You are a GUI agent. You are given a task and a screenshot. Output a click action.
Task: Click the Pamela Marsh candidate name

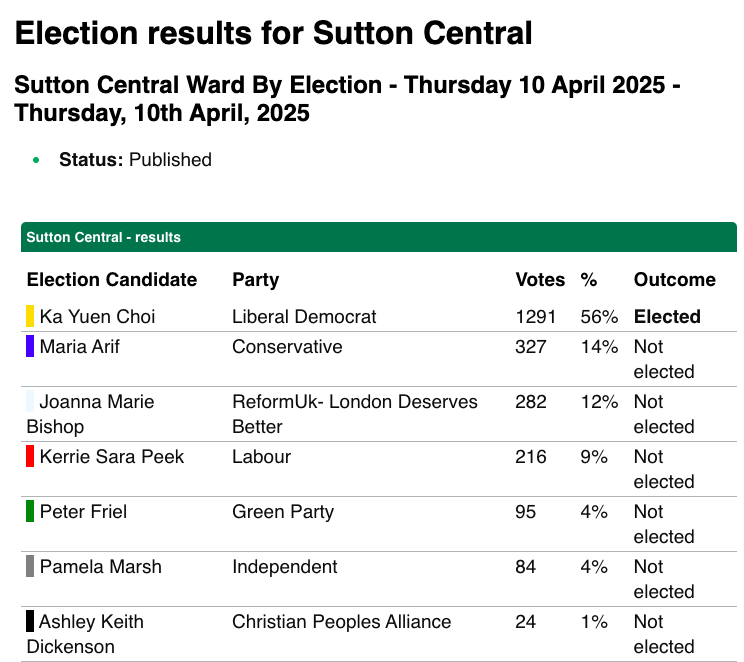[x=100, y=567]
